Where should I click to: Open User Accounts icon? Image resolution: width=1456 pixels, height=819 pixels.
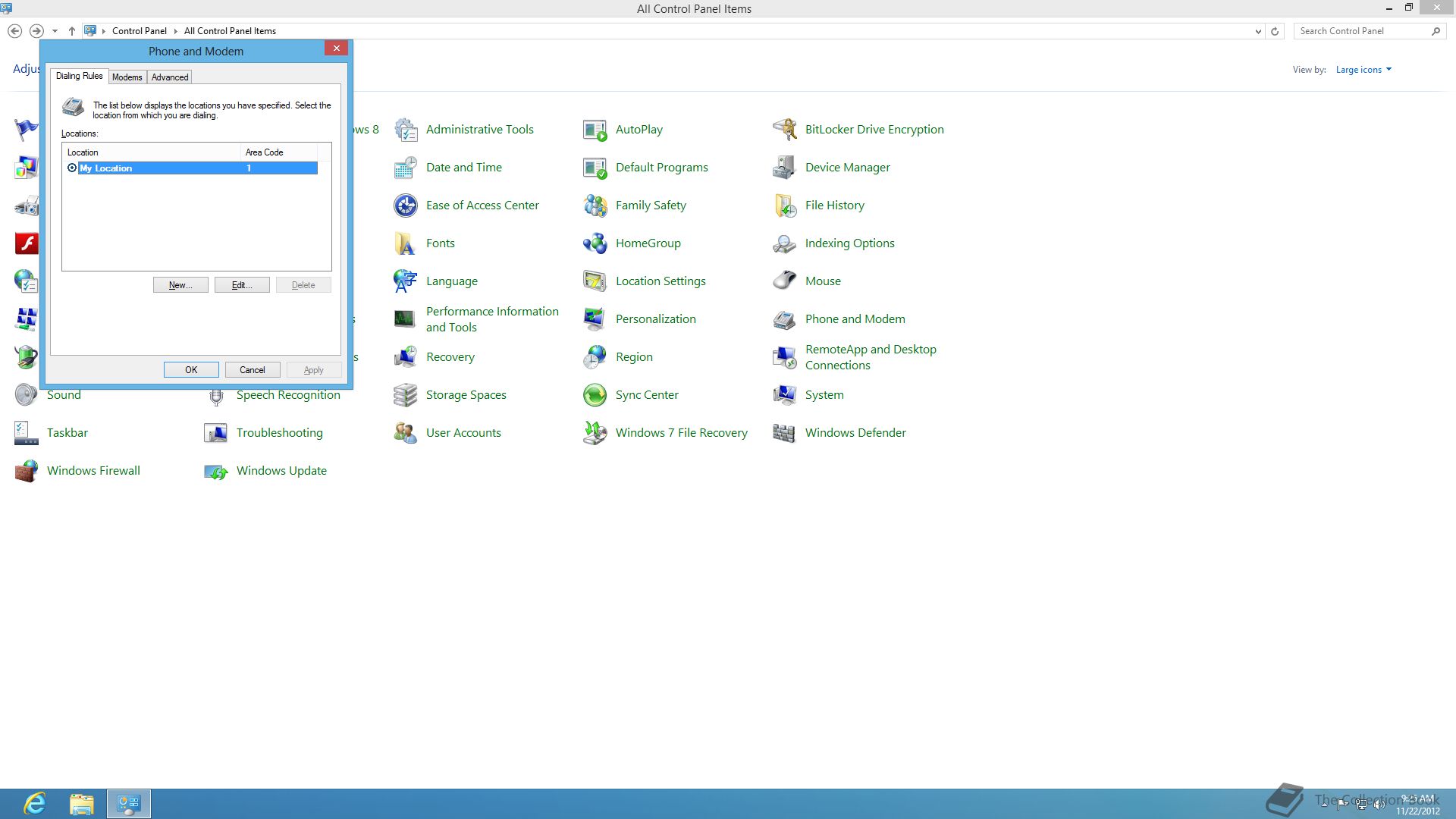(406, 433)
